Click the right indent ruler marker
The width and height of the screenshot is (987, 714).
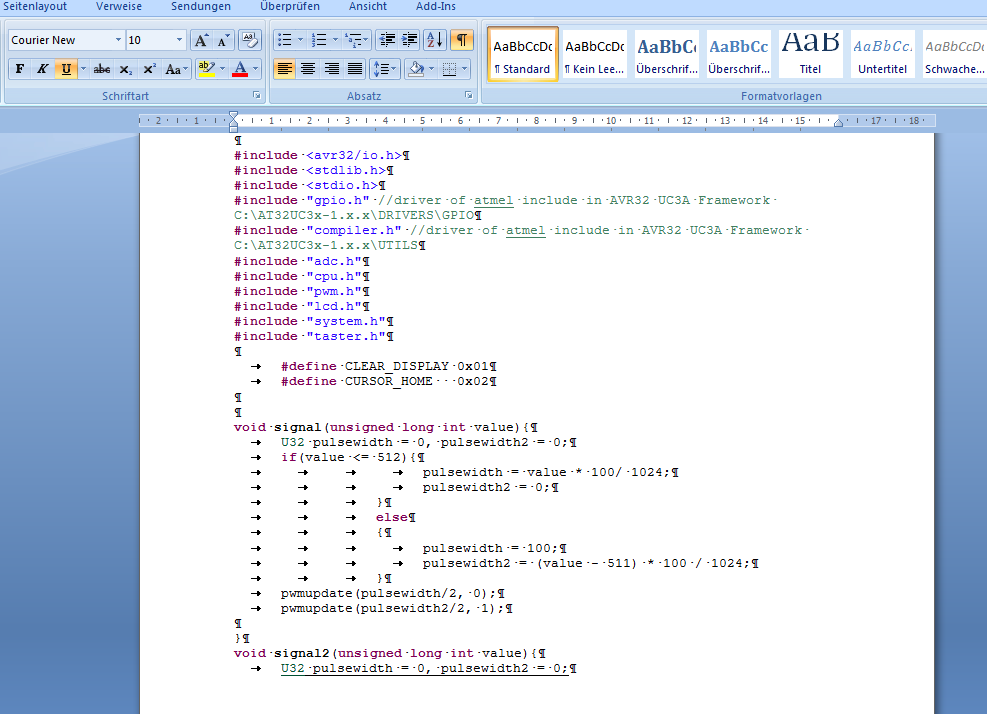838,123
